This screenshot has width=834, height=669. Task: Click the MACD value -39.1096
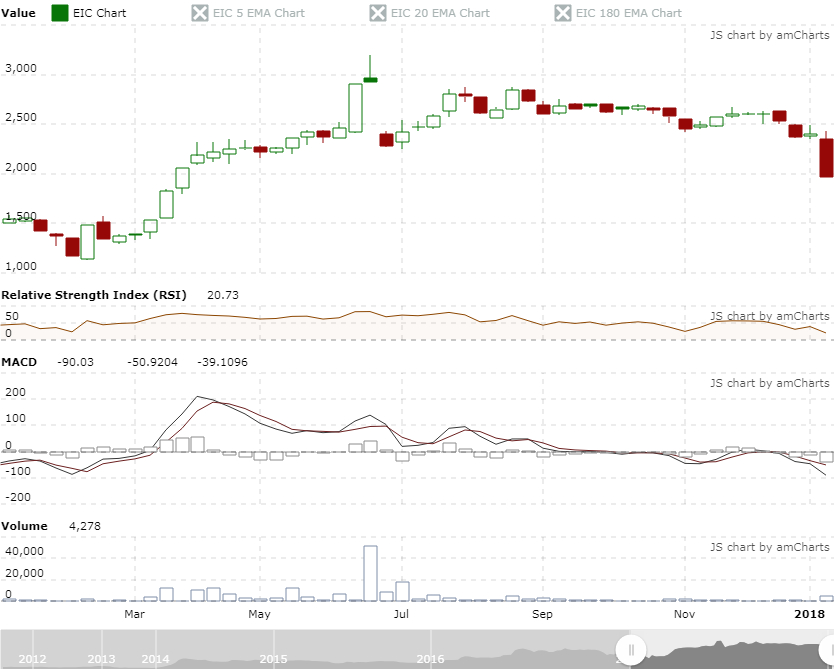(x=222, y=362)
